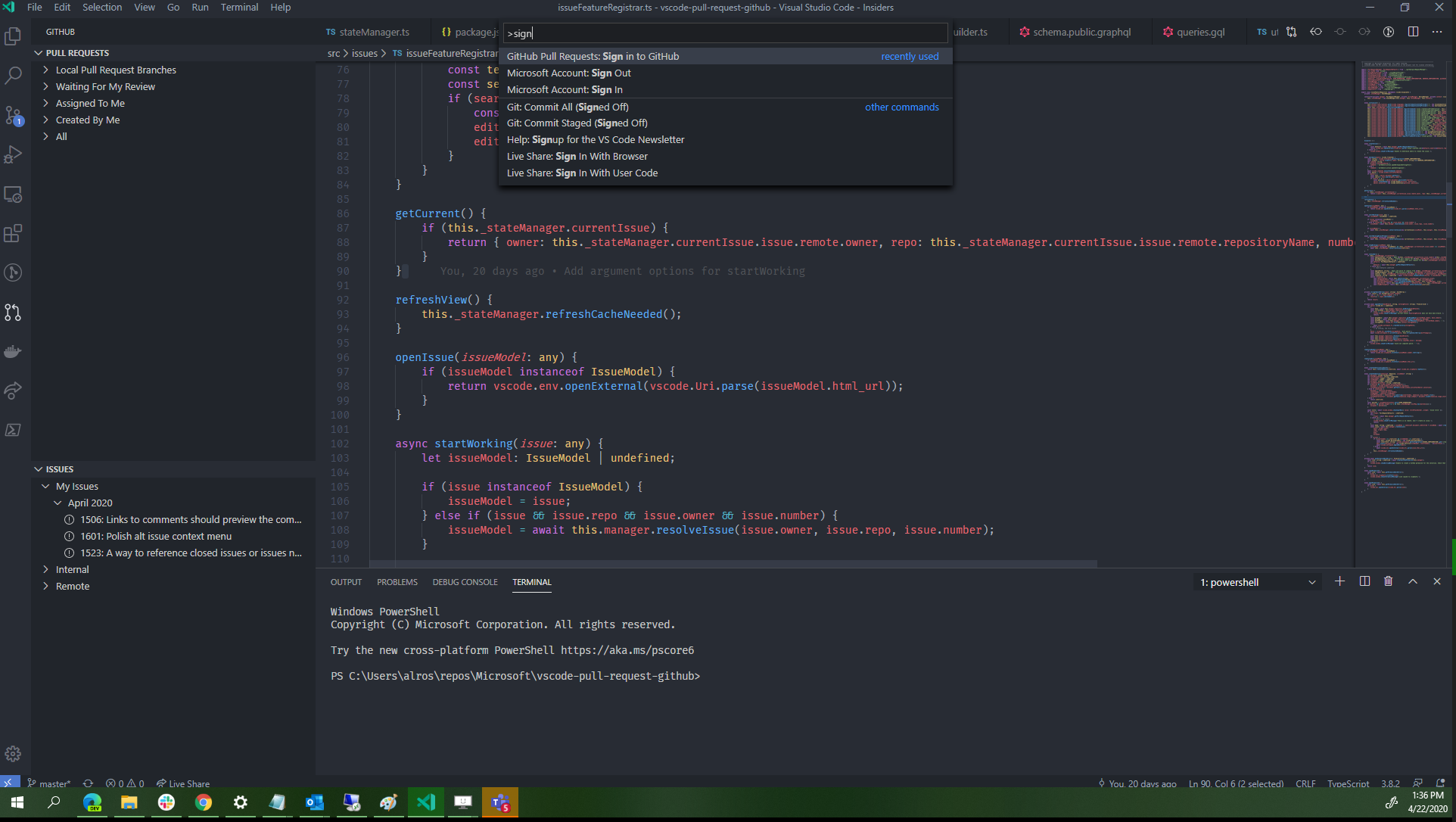This screenshot has height=822, width=1456.
Task: Maximize the terminal panel with the chevron
Action: (1412, 581)
